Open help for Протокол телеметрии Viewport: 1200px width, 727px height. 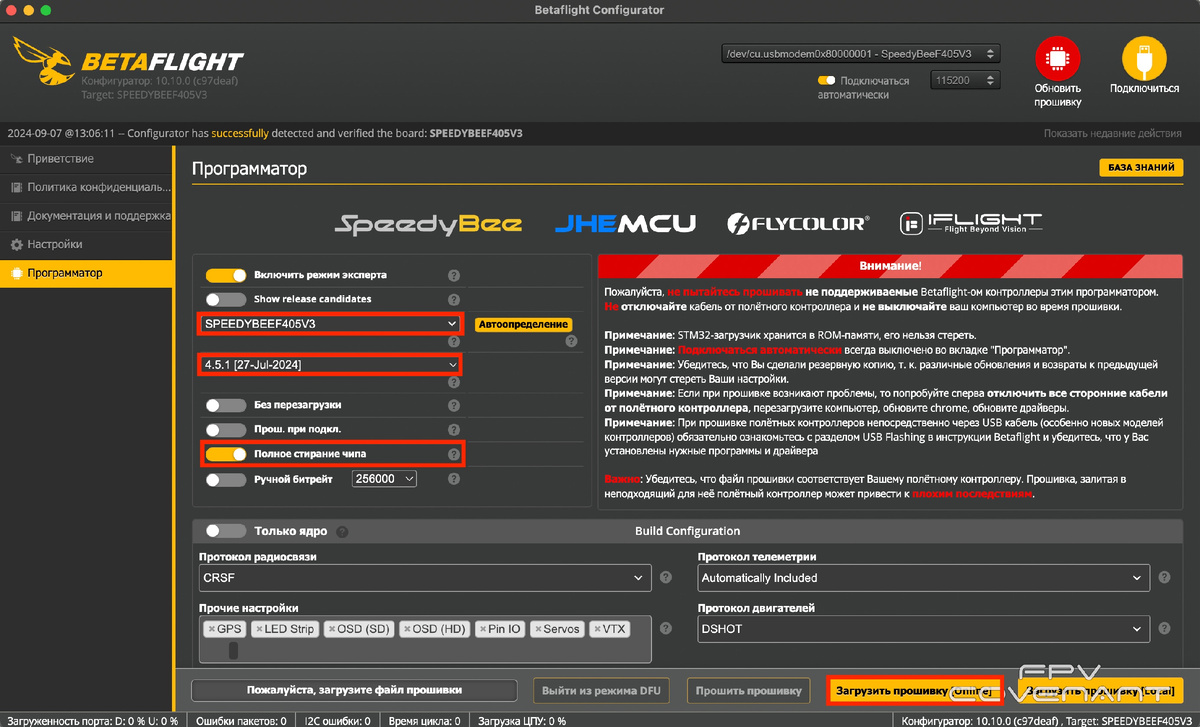[x=1163, y=577]
